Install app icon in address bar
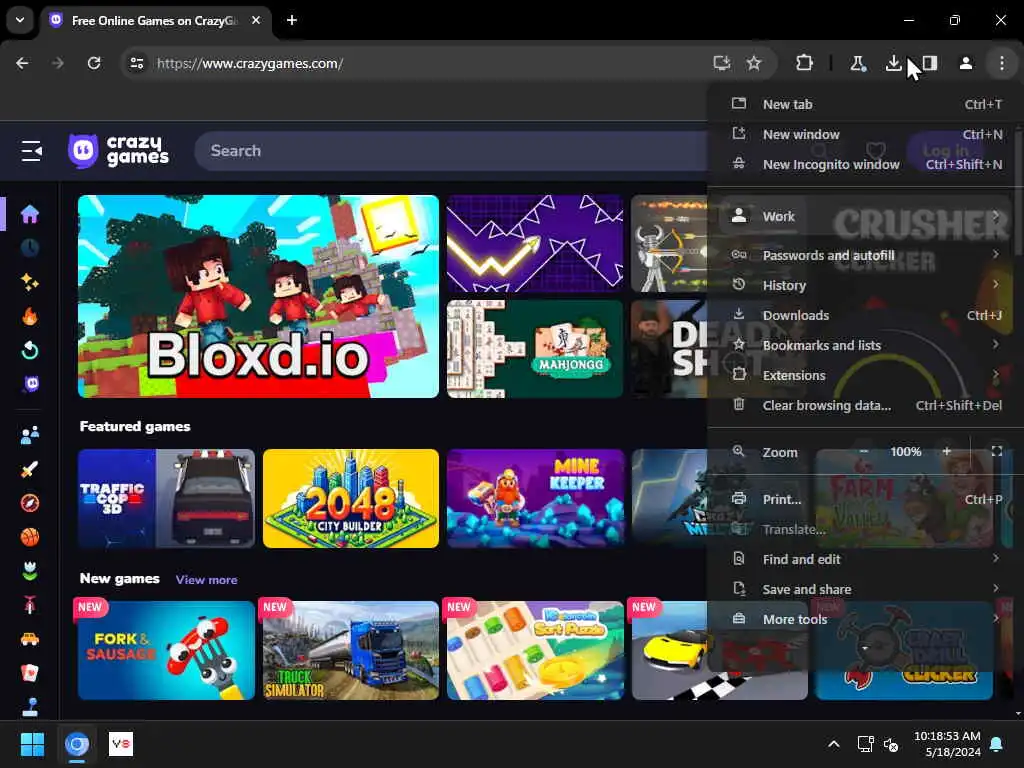Image resolution: width=1024 pixels, height=768 pixels. [722, 63]
